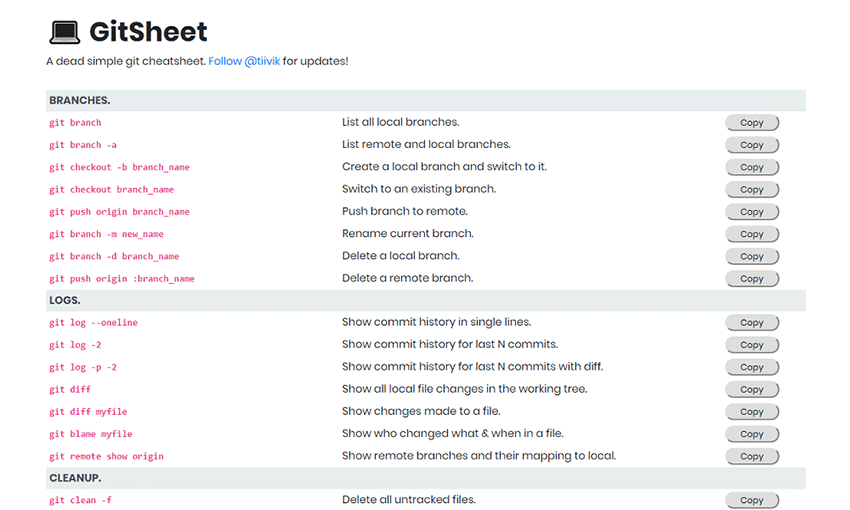The image size is (850, 510).
Task: Click the GitSheet title heading
Action: (148, 32)
